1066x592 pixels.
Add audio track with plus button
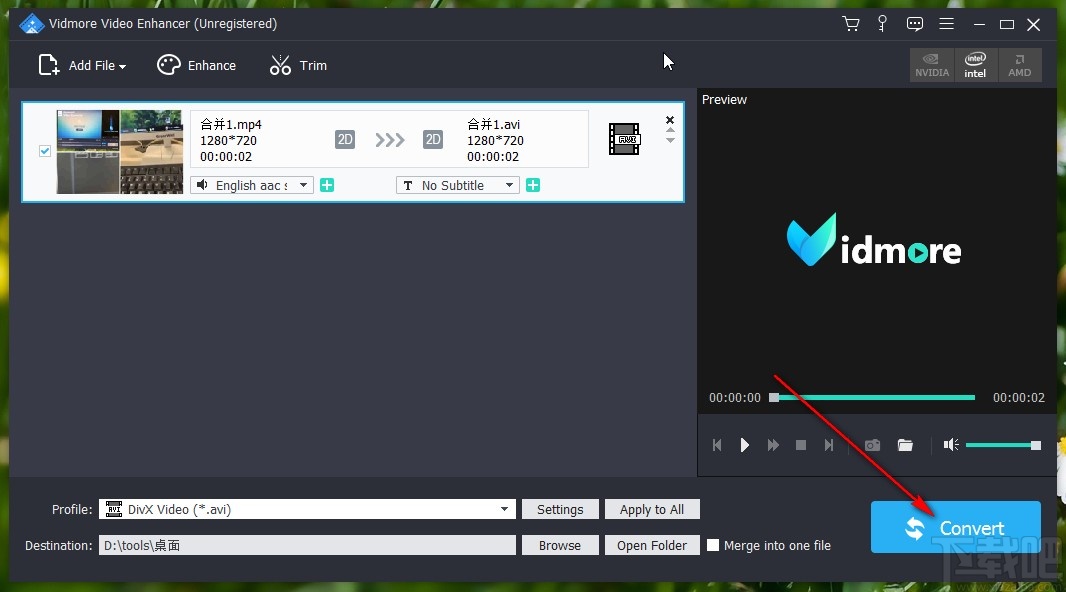[327, 185]
